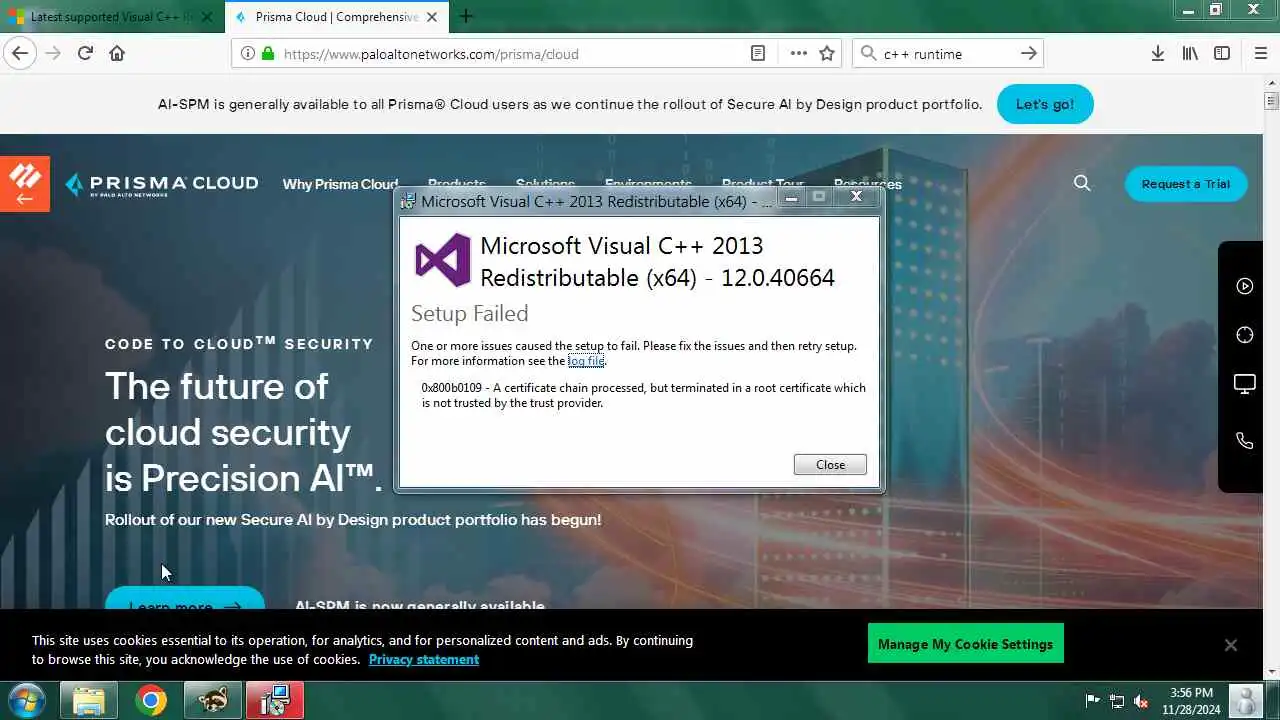Click the green padlock security icon
Viewport: 1280px width, 720px height.
(x=268, y=54)
